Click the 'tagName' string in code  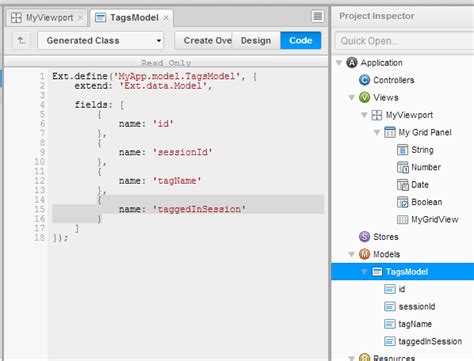(177, 181)
